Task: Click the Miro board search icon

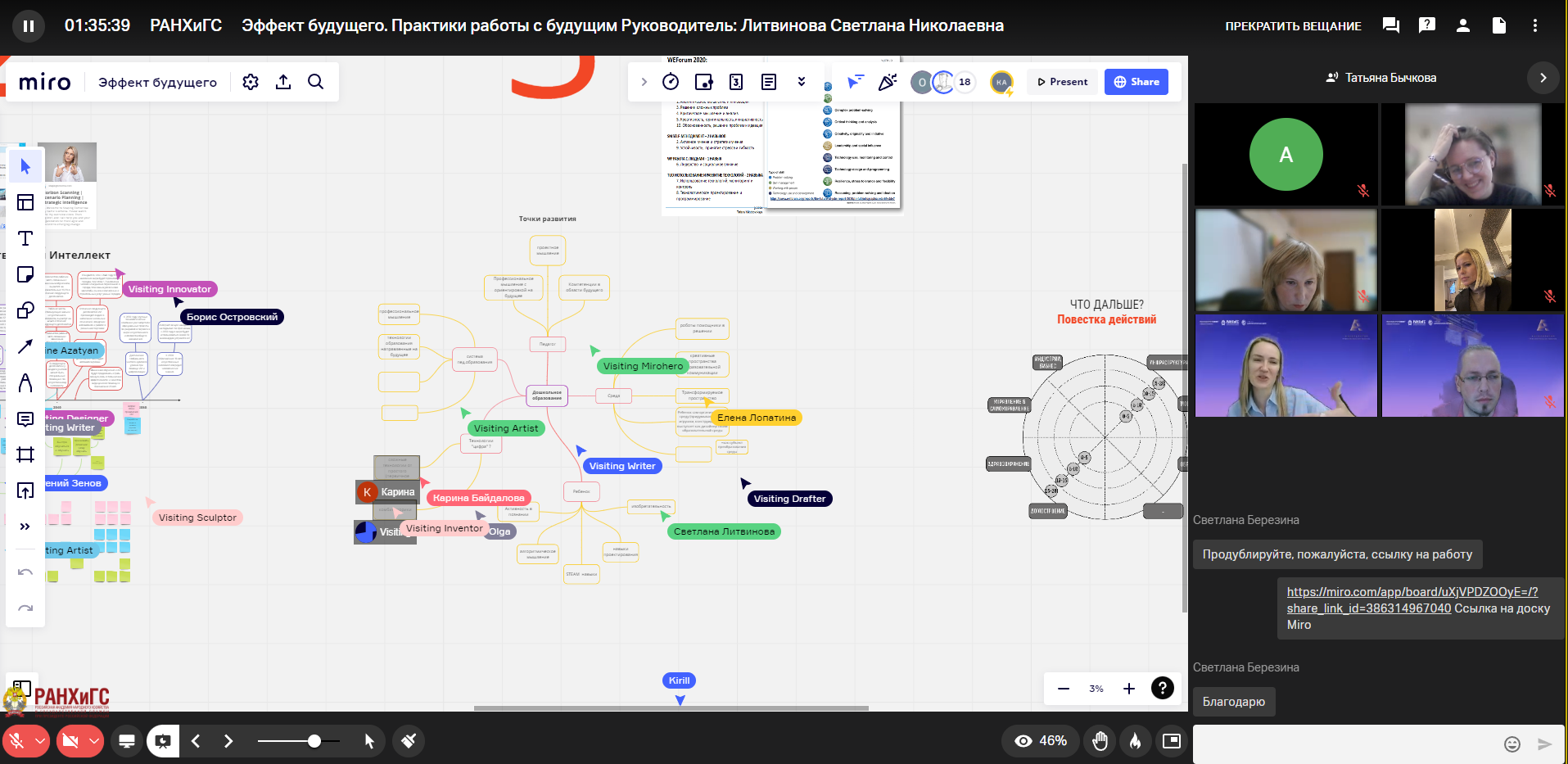Action: 315,82
